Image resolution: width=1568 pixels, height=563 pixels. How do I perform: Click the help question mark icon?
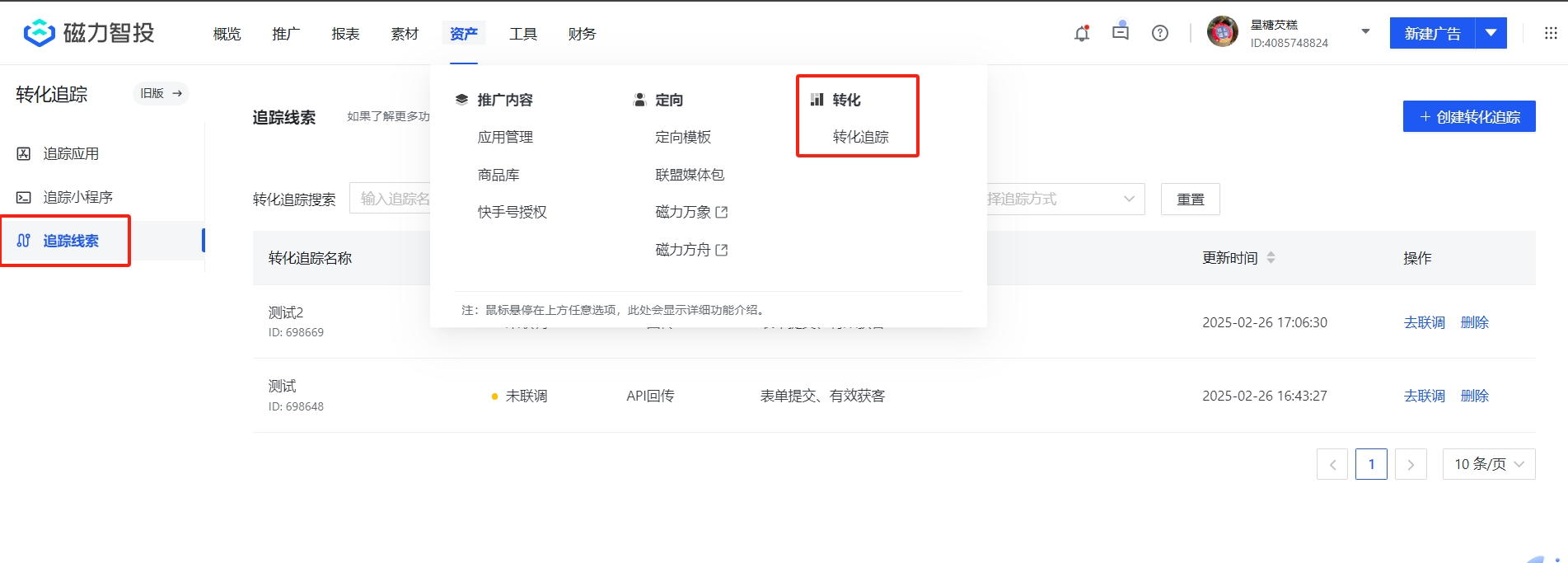pos(1160,33)
